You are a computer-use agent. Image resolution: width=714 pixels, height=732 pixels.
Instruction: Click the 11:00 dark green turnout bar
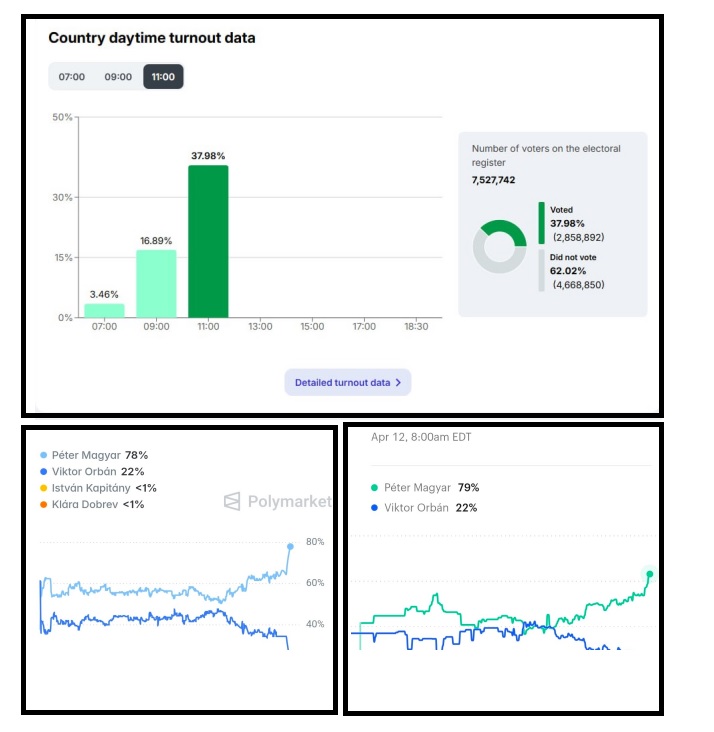pos(208,241)
